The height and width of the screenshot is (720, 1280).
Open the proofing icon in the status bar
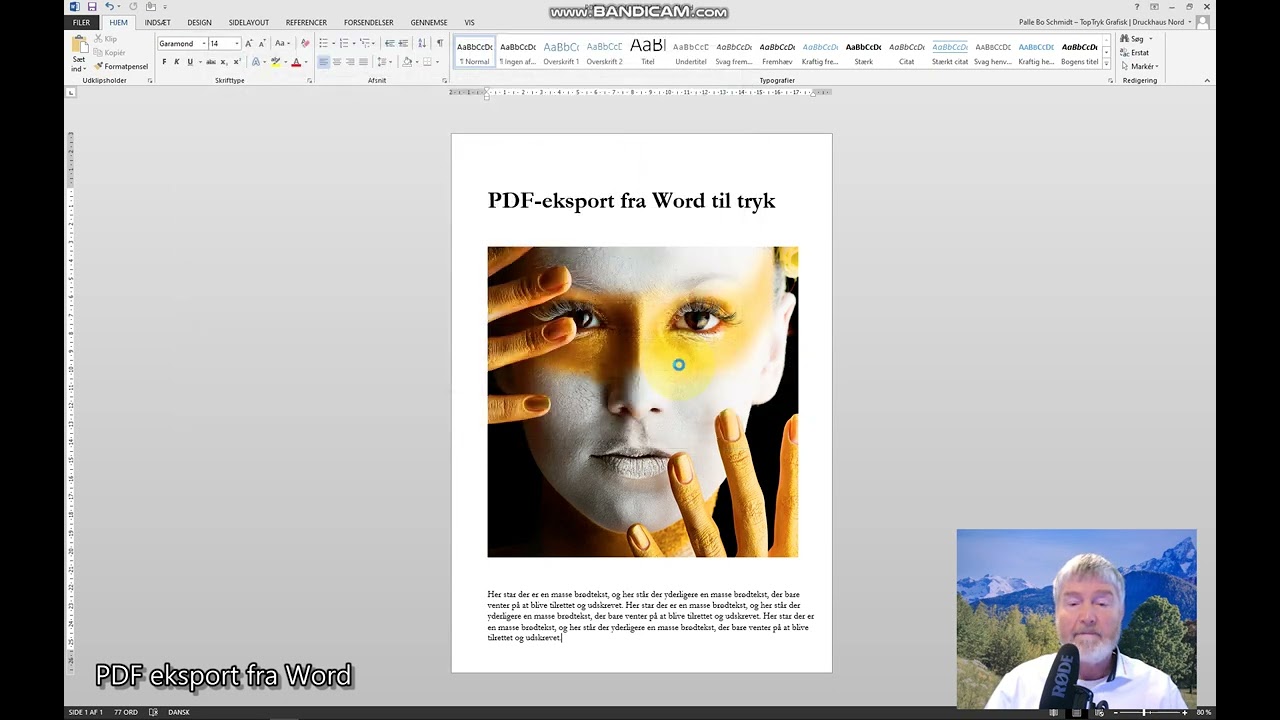153,712
